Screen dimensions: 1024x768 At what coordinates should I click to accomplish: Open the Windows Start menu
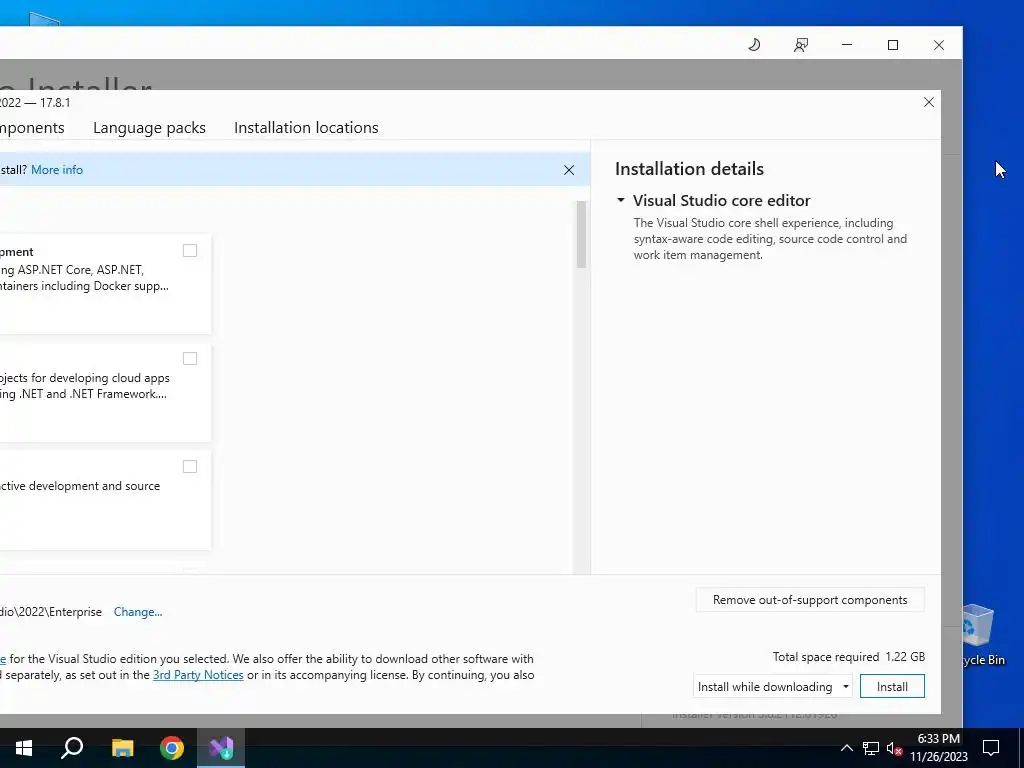(x=24, y=748)
